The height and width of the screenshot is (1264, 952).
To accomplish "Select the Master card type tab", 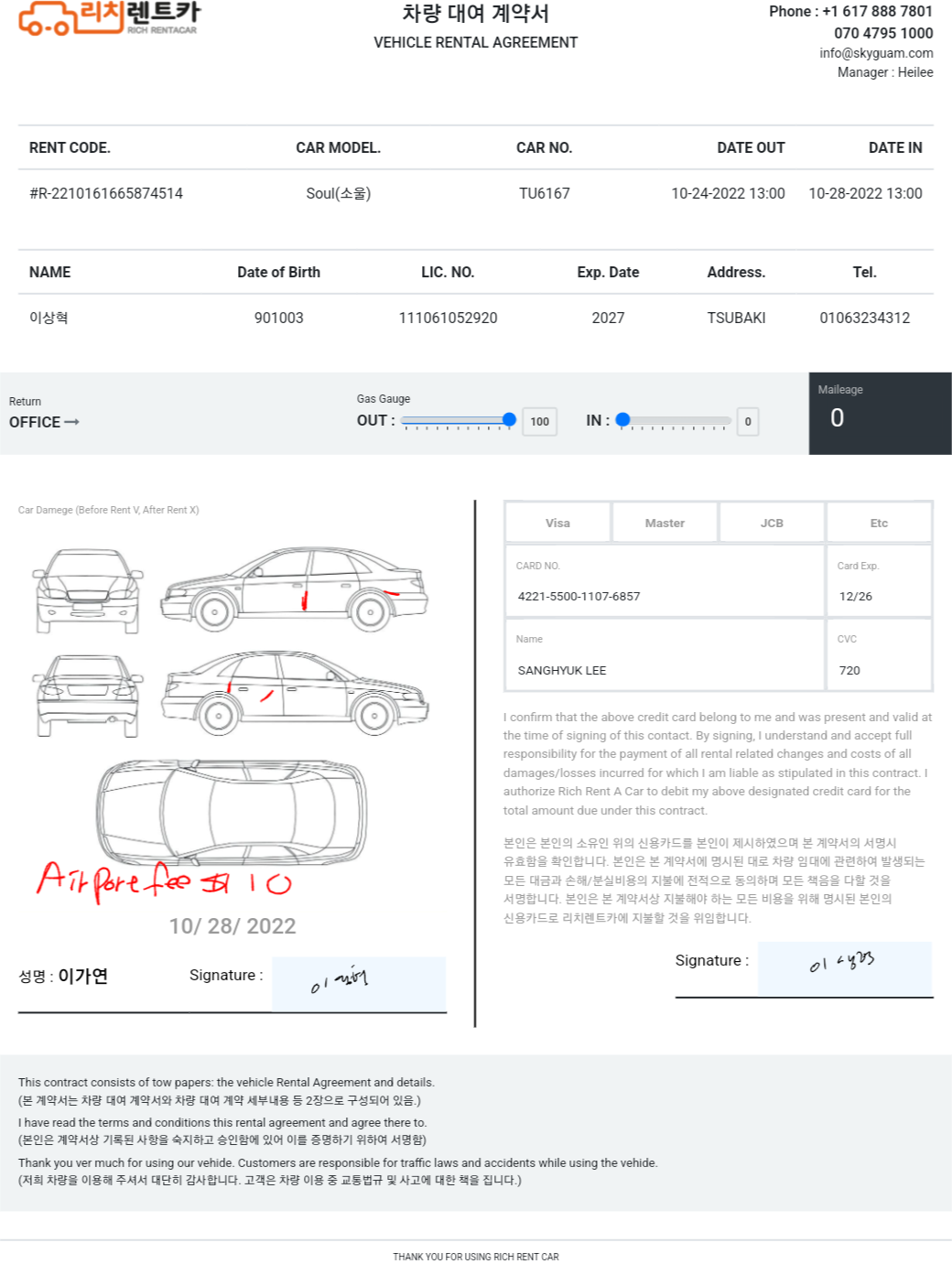I will 665,523.
